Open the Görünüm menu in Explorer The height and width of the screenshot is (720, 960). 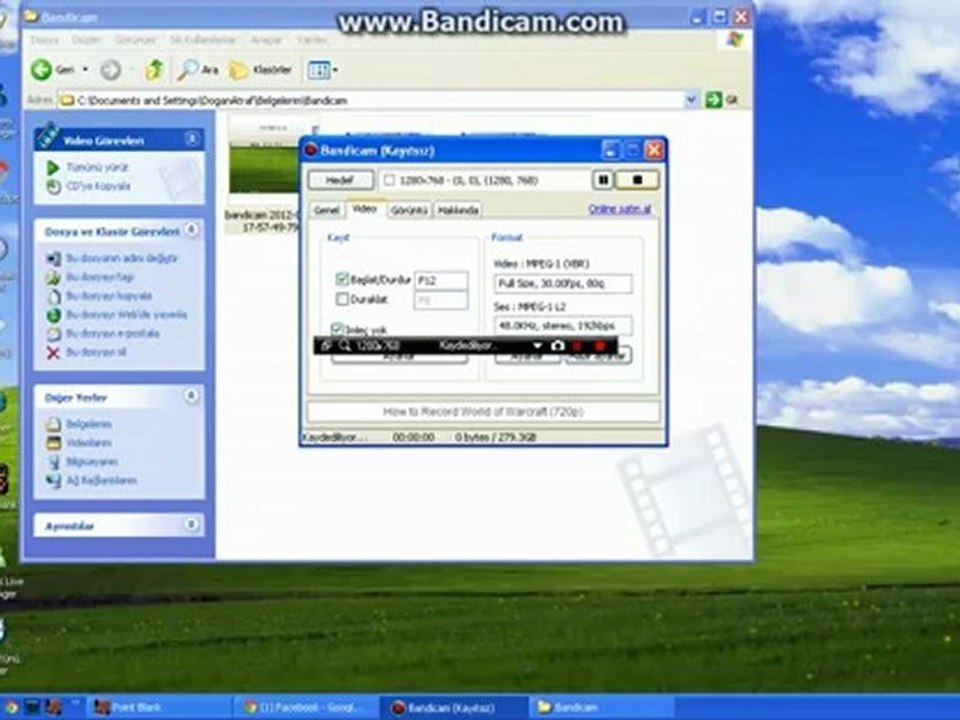click(135, 40)
